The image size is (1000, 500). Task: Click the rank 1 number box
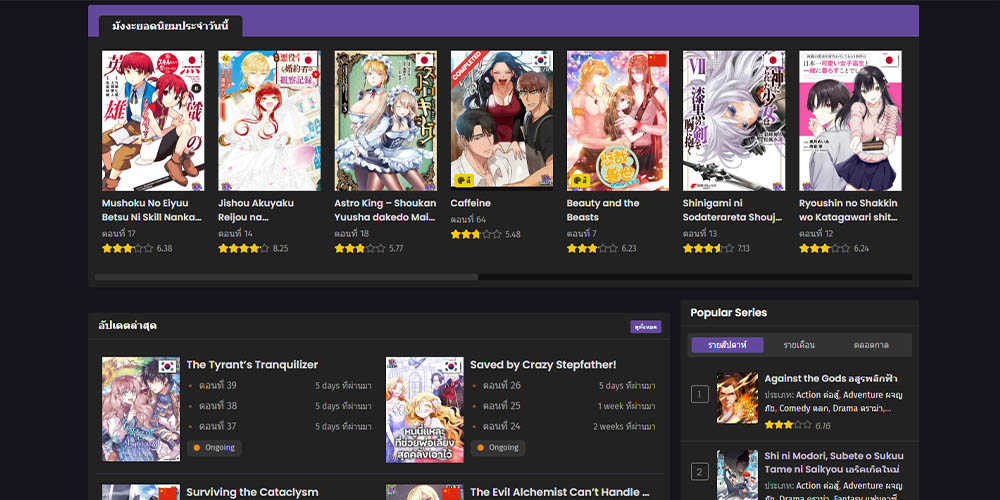(x=700, y=394)
